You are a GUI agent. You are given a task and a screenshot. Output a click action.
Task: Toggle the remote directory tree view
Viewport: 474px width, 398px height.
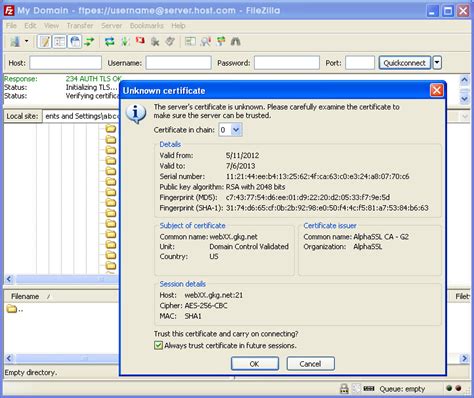pos(75,42)
